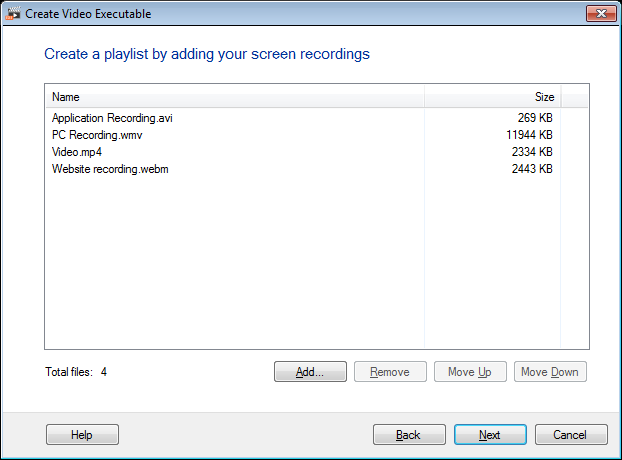The width and height of the screenshot is (622, 460).
Task: Sort the playlist by the Size column header
Action: coord(492,97)
